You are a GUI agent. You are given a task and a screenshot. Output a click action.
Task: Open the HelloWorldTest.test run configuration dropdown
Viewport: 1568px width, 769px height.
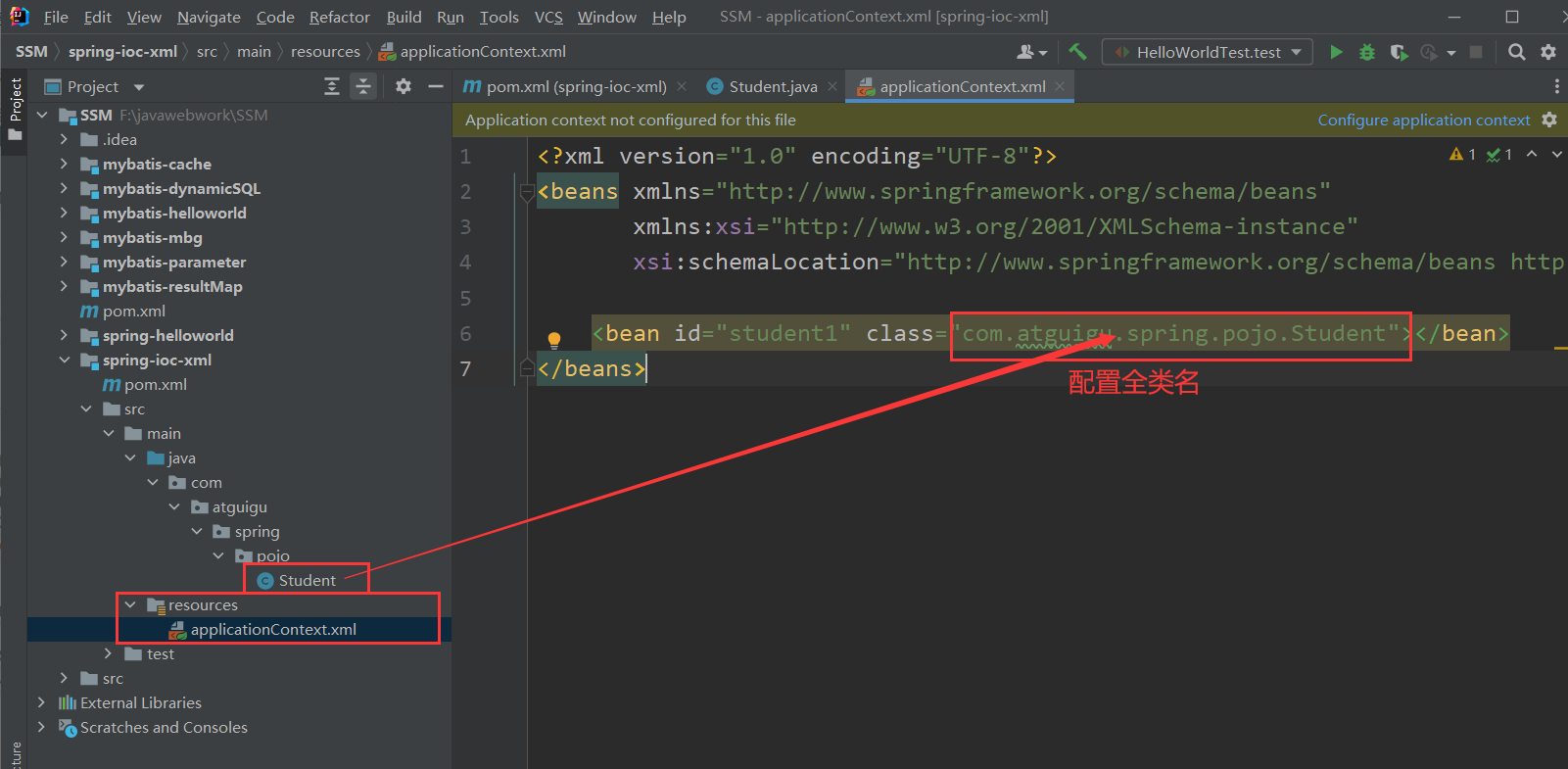tap(1207, 52)
